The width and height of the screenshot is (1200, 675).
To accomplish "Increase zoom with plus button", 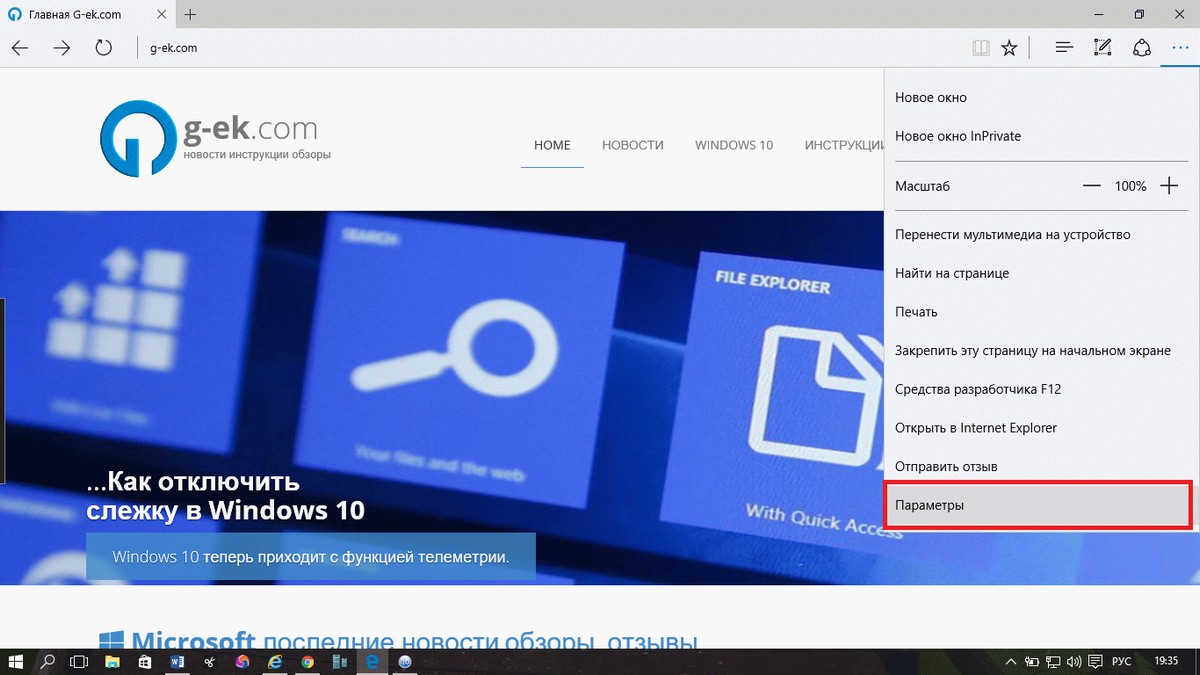I will click(1169, 186).
